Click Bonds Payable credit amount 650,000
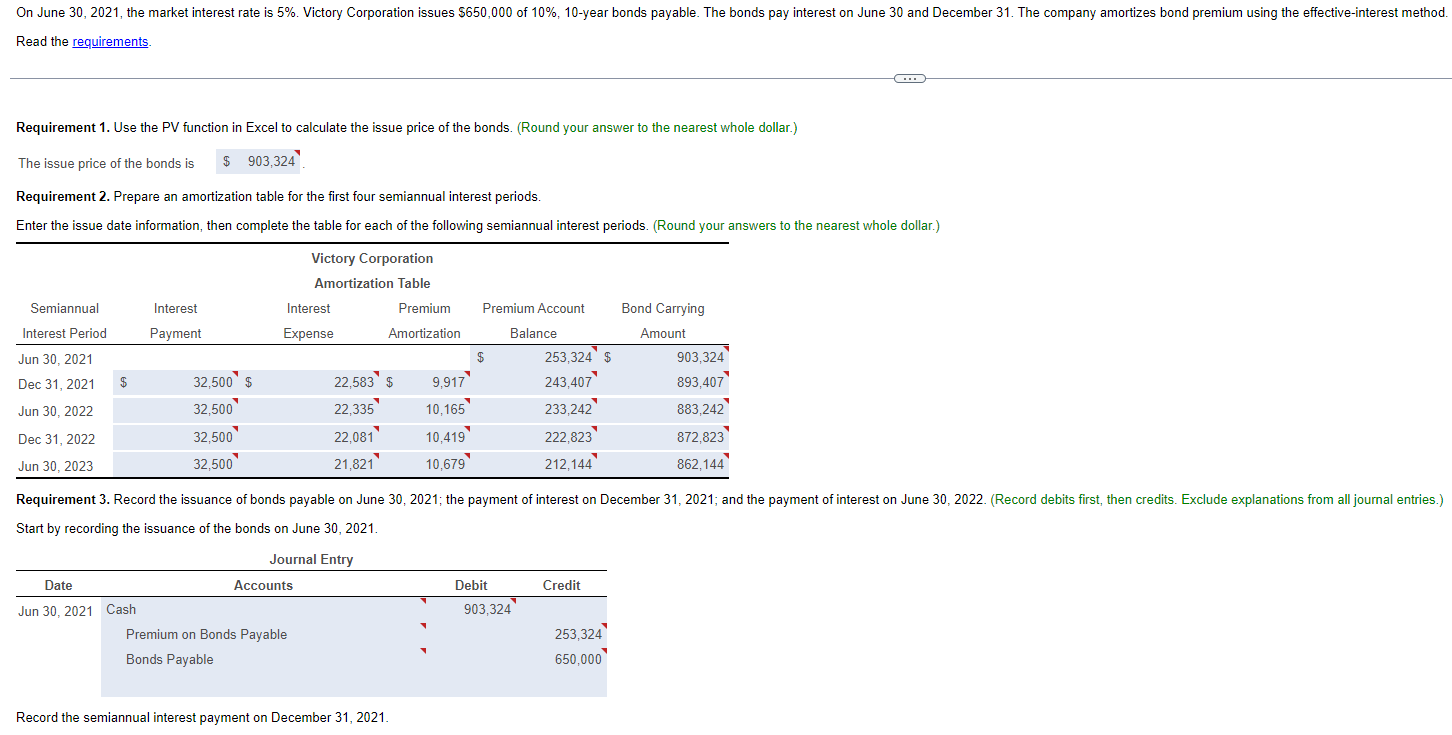Image resolution: width=1452 pixels, height=735 pixels. pyautogui.click(x=578, y=658)
